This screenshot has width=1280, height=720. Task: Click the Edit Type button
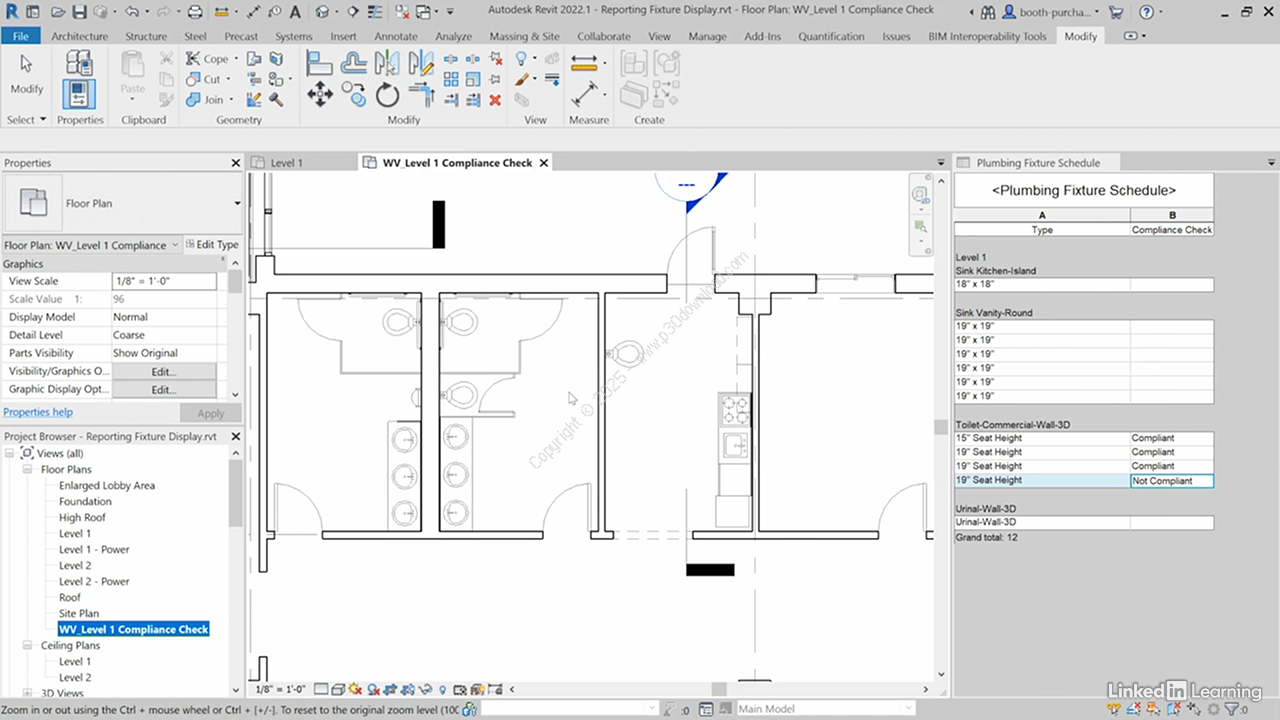[212, 245]
